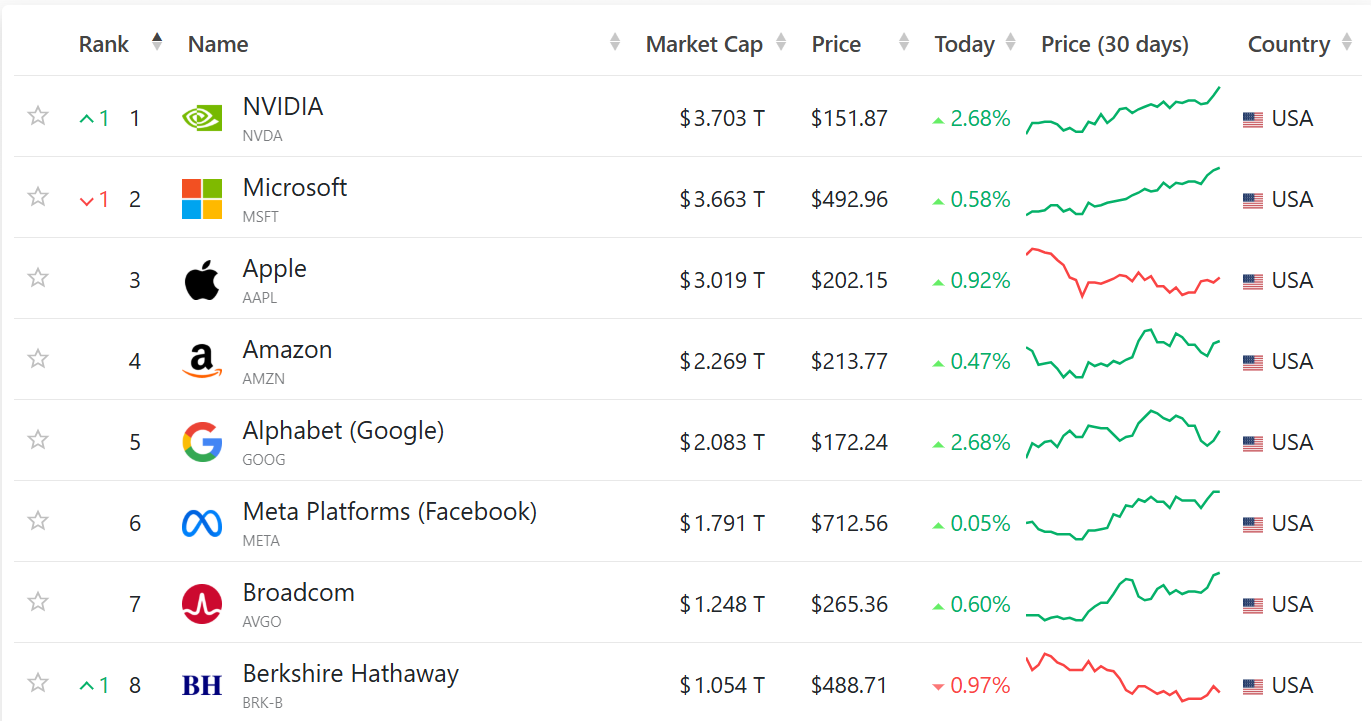Viewport: 1371px width, 721px height.
Task: Sort the table by Rank arrows
Action: coord(157,43)
